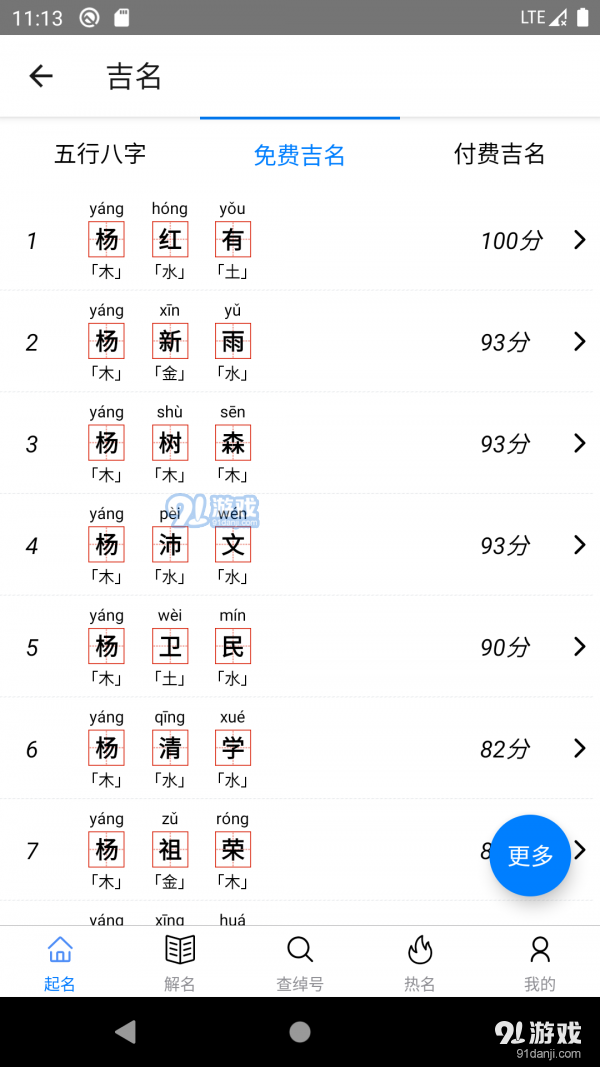Open the 付费吉名 tab
This screenshot has height=1067, width=600.
[x=499, y=155]
